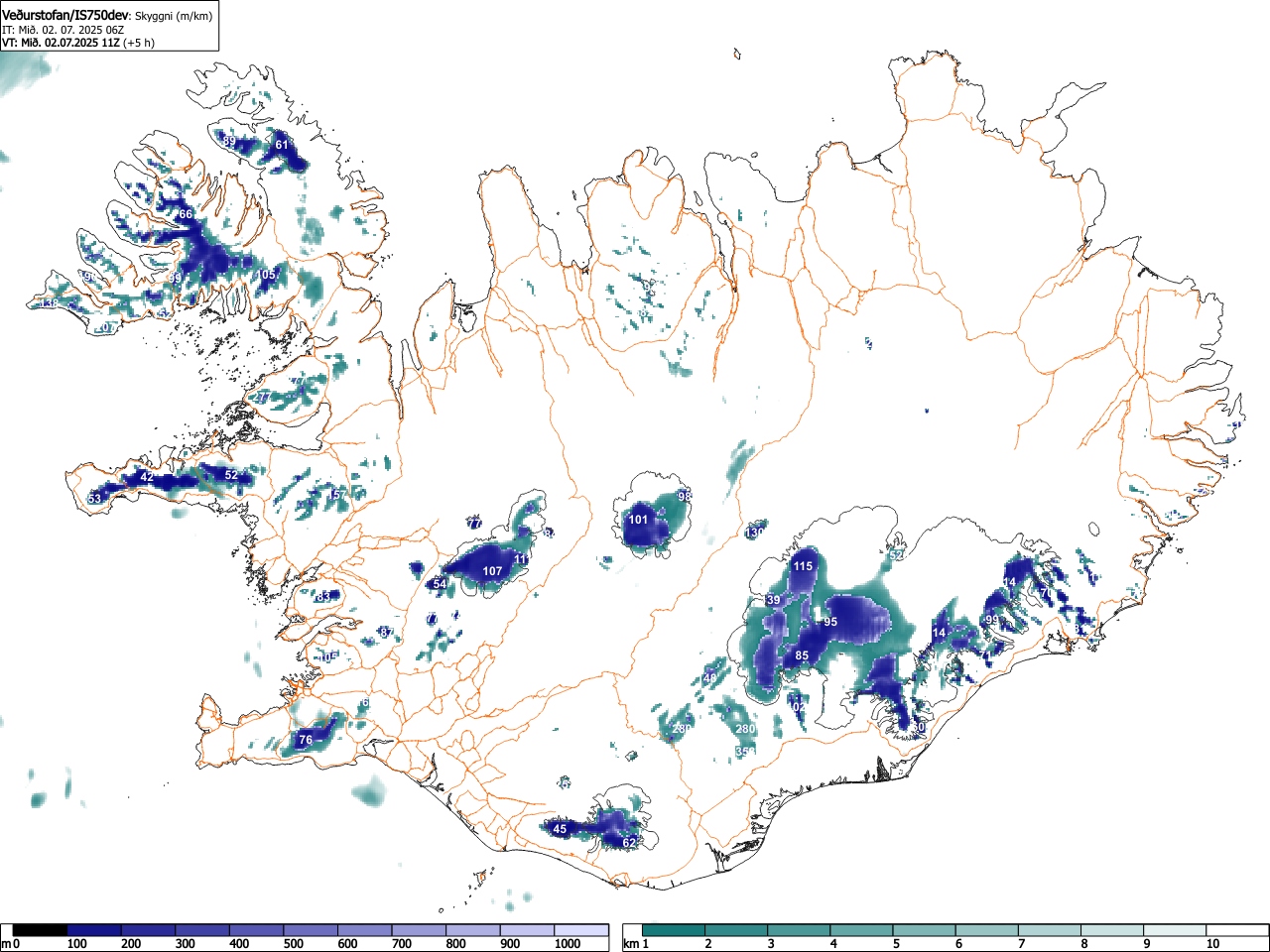This screenshot has height=952, width=1270.
Task: Select the 61 value in the Westfjords
Action: 282,145
